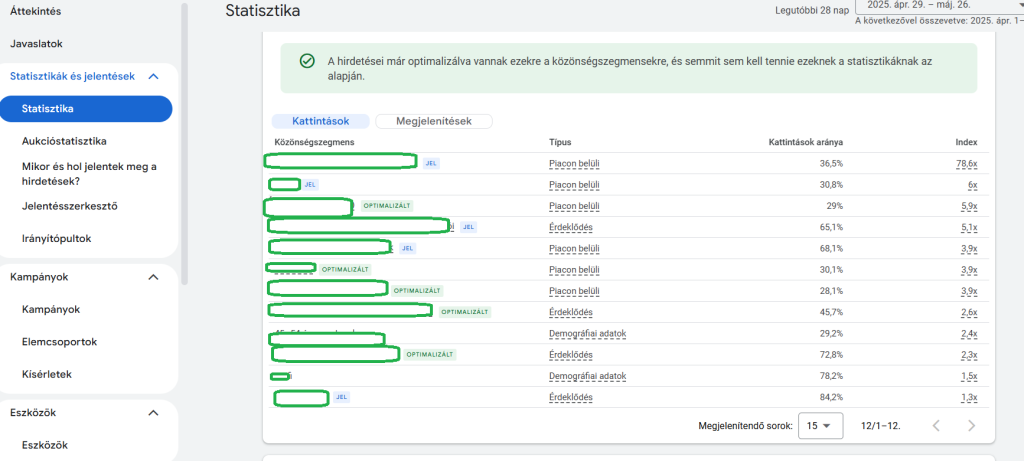This screenshot has width=1024, height=461.
Task: Click Index value 78,6x link
Action: pos(965,163)
